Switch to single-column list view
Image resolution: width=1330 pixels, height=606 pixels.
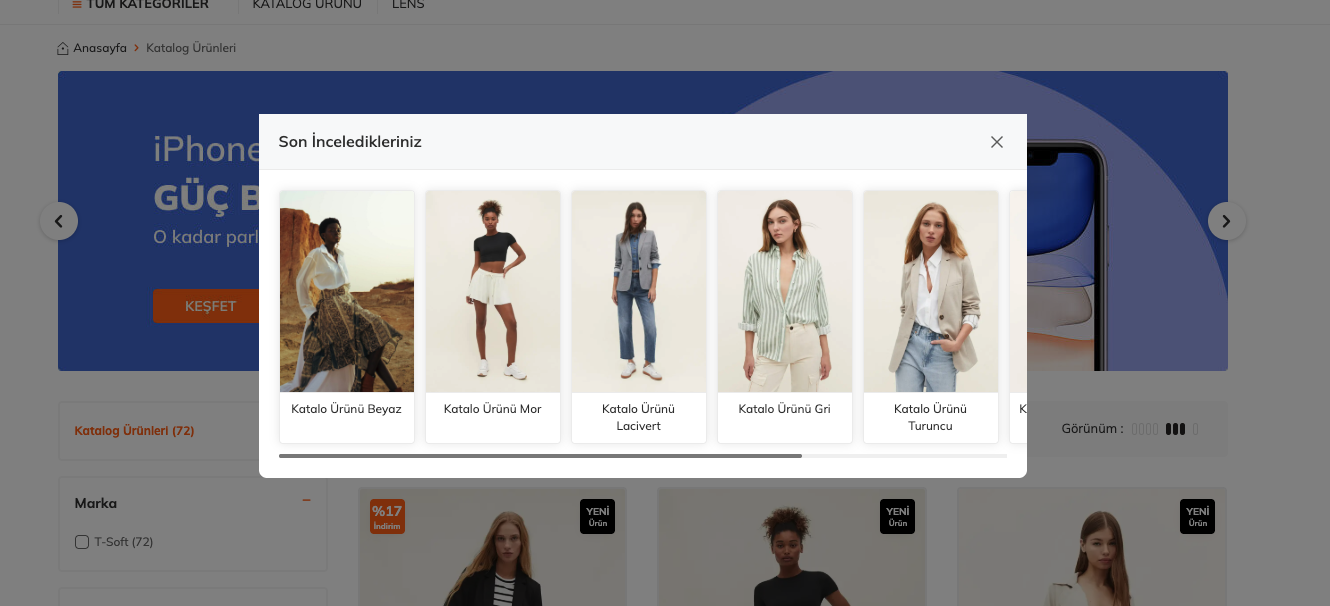pyautogui.click(x=1196, y=429)
